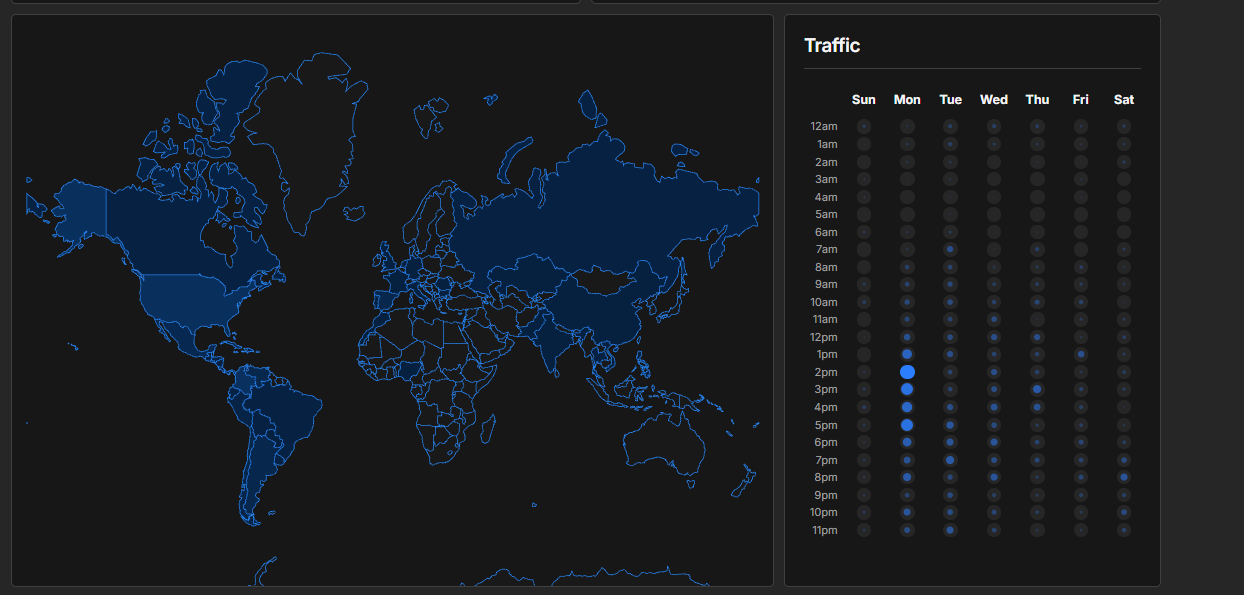The height and width of the screenshot is (595, 1244).
Task: Select the "Mon" column header
Action: point(907,99)
